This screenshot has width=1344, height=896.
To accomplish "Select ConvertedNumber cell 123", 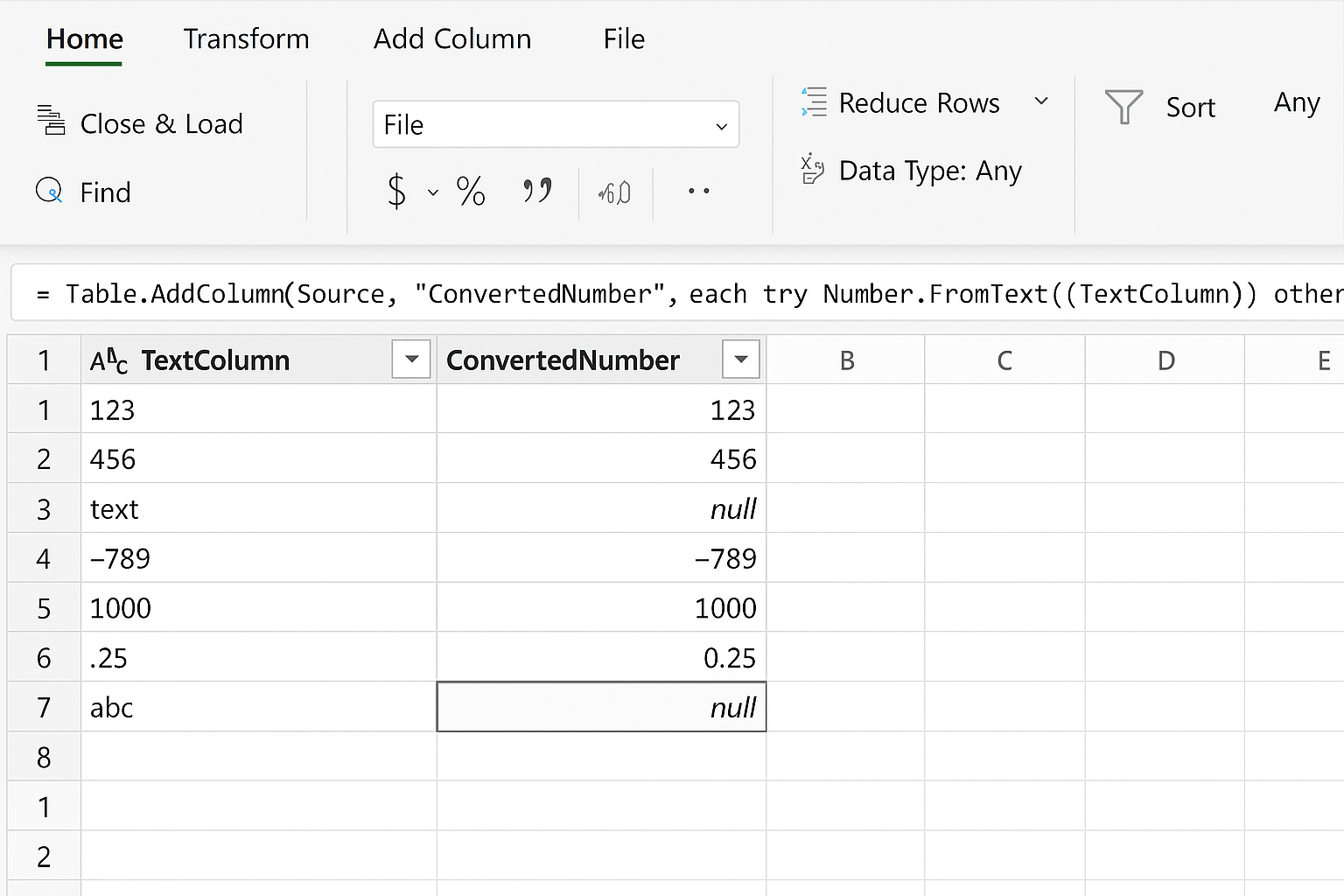I will tap(602, 409).
